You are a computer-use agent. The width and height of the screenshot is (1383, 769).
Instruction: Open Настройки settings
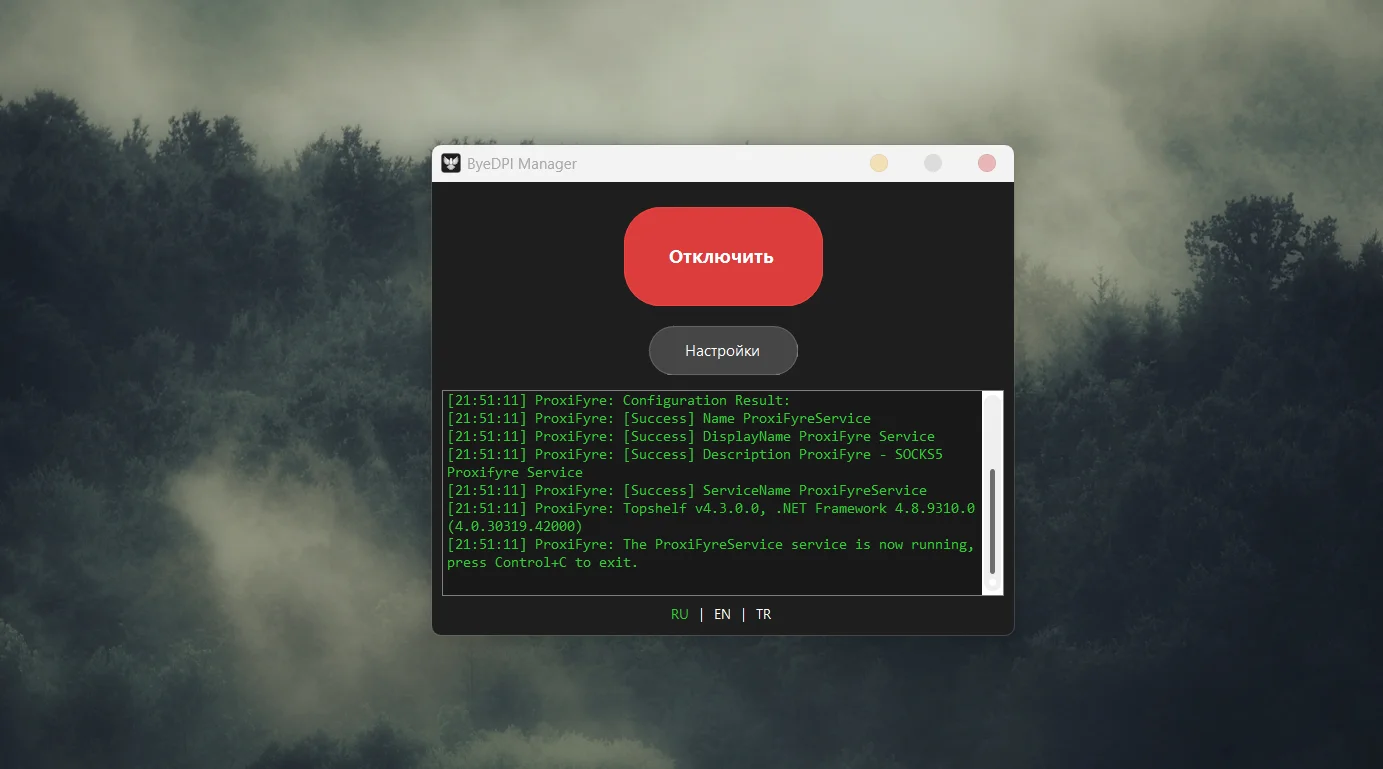(722, 351)
